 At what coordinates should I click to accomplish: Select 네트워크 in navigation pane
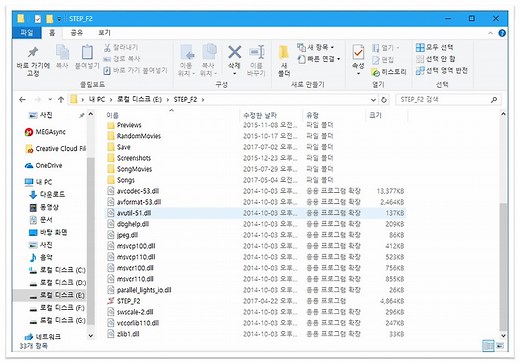(43, 337)
